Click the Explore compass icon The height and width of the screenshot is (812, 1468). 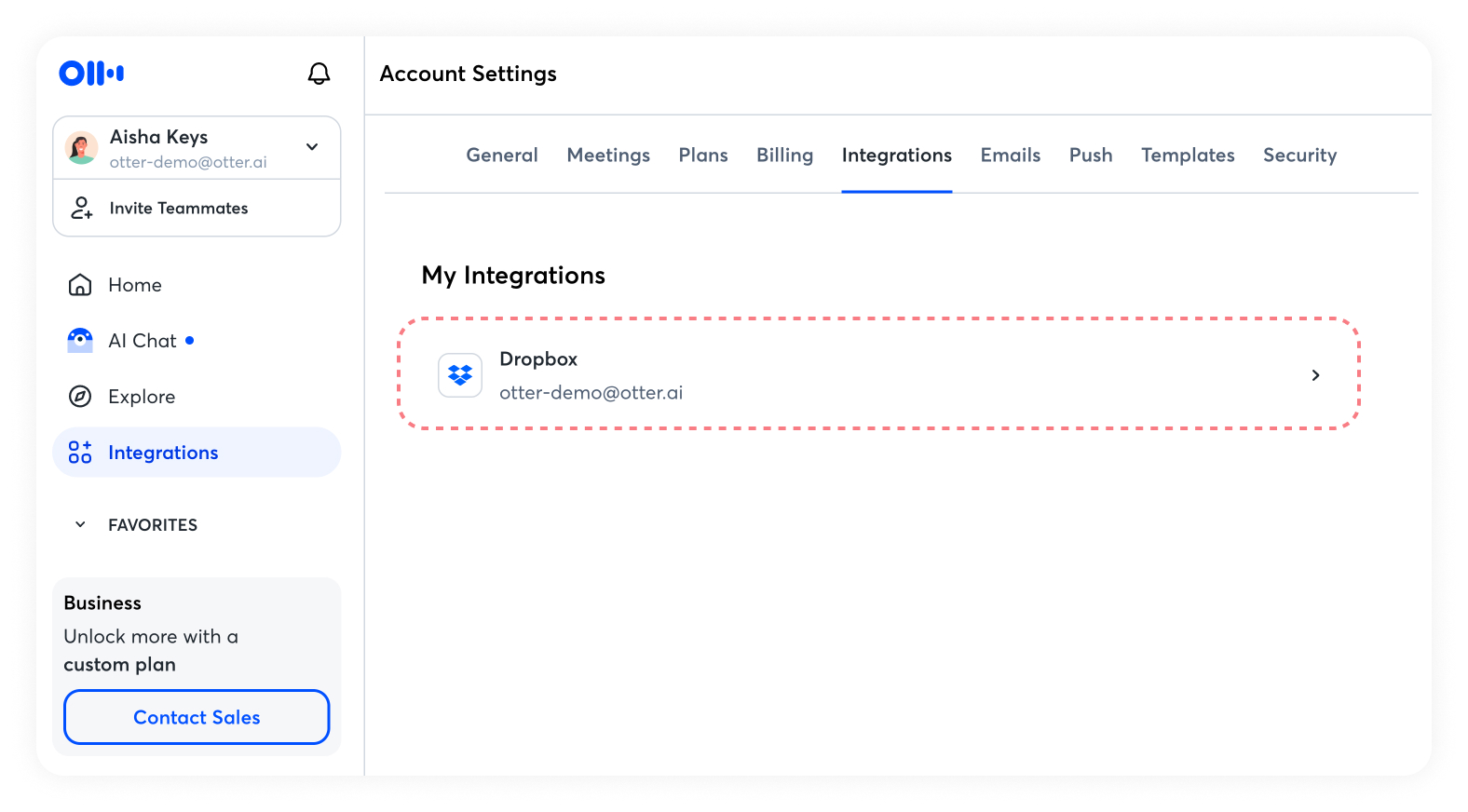[80, 397]
